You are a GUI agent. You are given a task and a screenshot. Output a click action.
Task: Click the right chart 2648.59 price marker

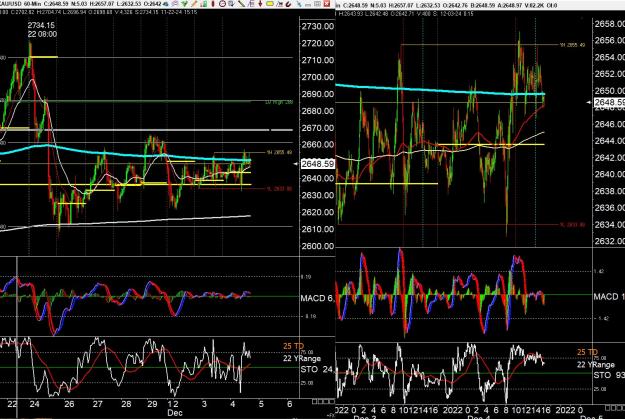(609, 102)
